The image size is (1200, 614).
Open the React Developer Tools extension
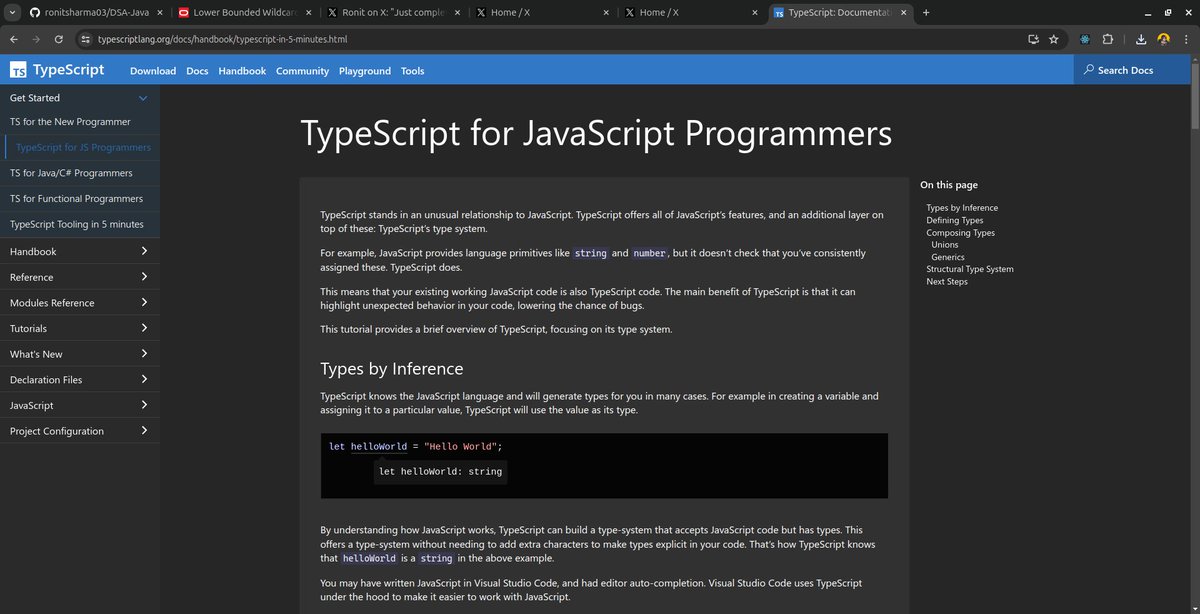(x=1086, y=39)
